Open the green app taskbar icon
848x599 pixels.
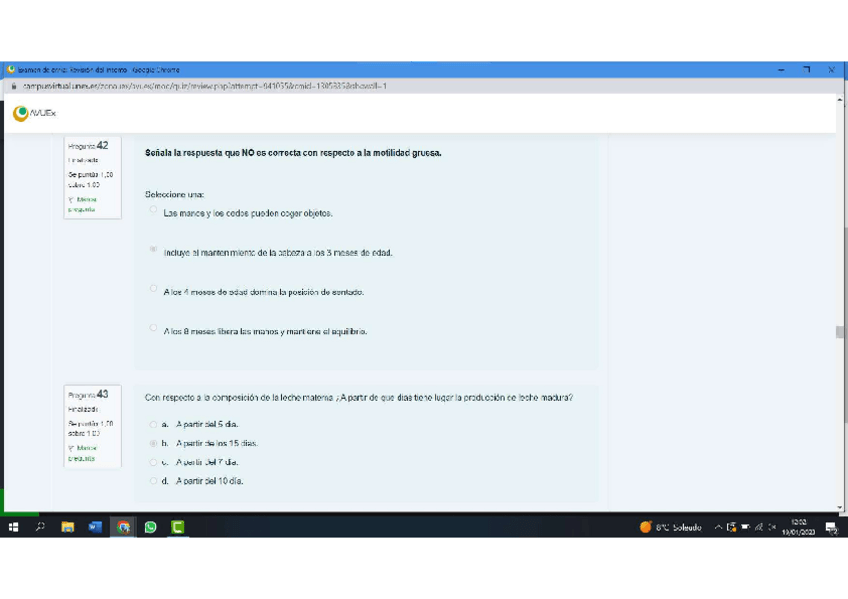(x=177, y=527)
